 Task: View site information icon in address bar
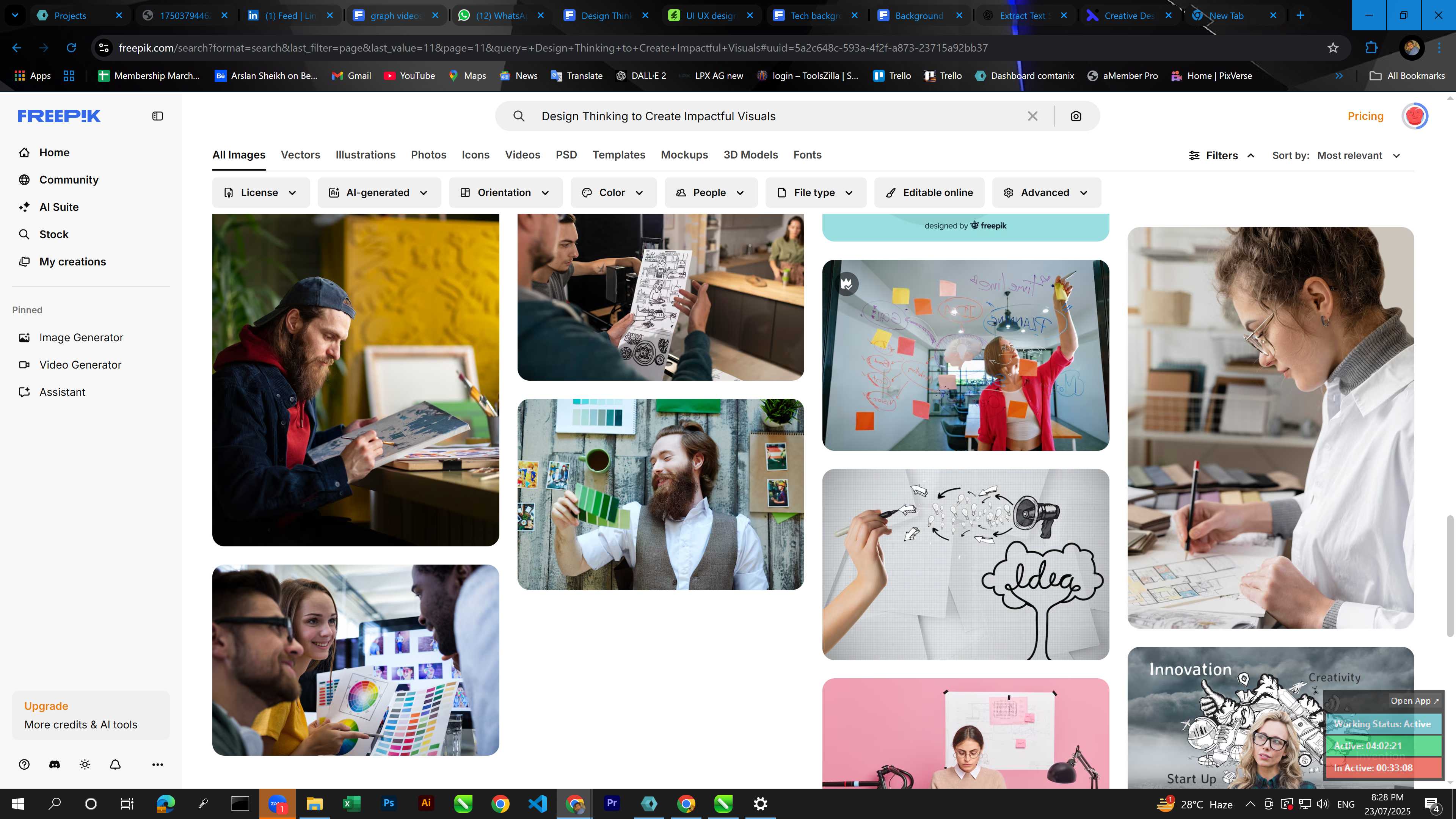[104, 48]
